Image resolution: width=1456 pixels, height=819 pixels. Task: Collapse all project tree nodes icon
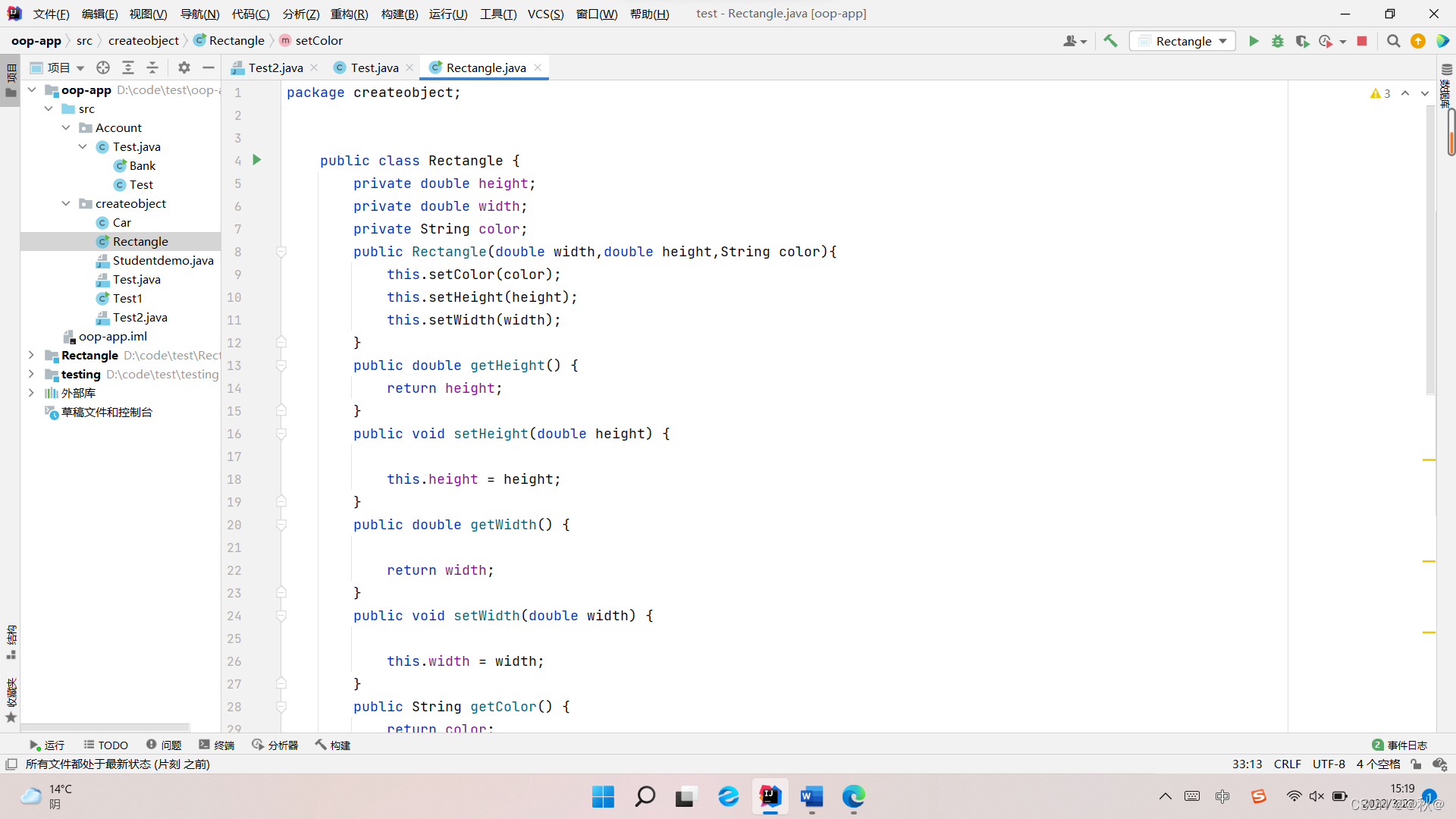coord(152,67)
